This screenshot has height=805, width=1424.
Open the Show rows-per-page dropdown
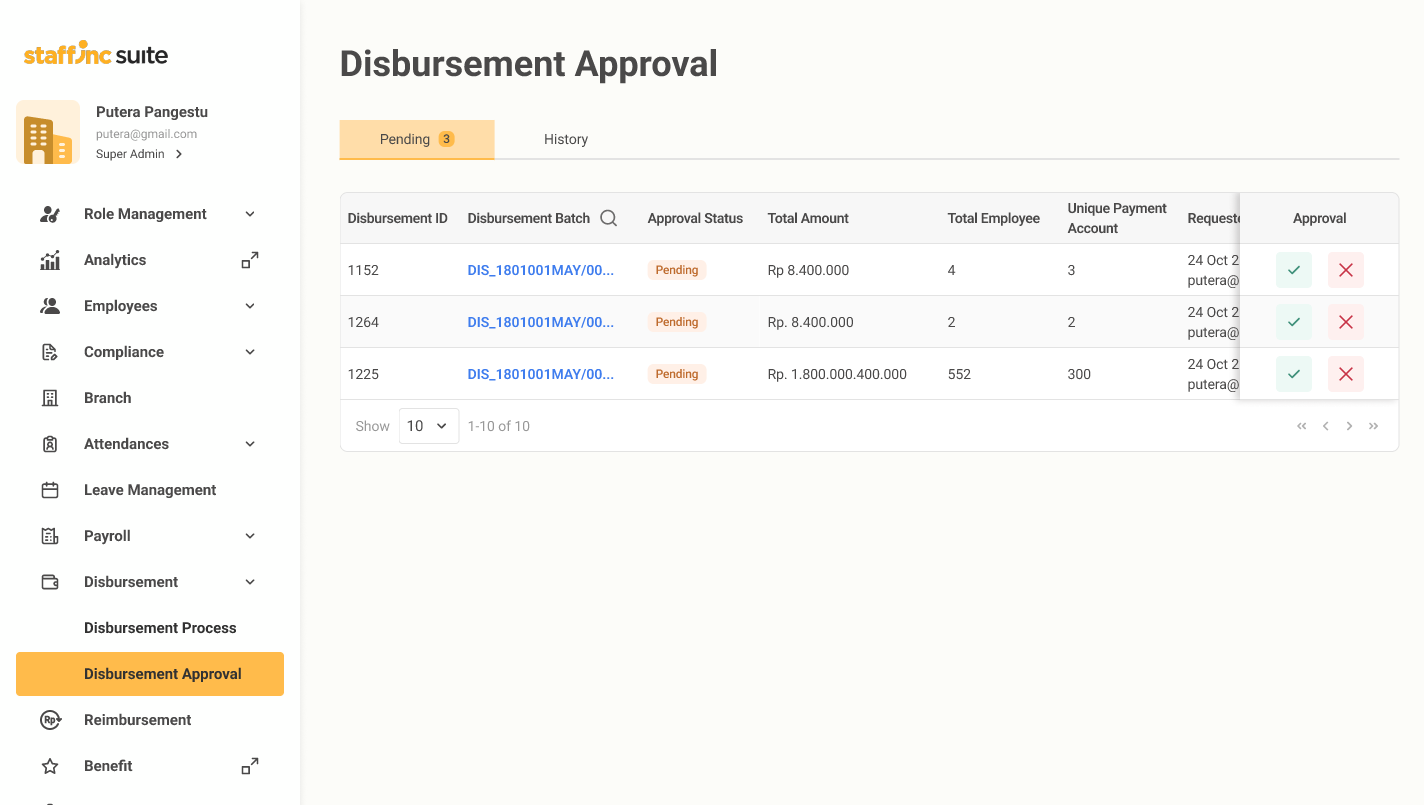[428, 426]
